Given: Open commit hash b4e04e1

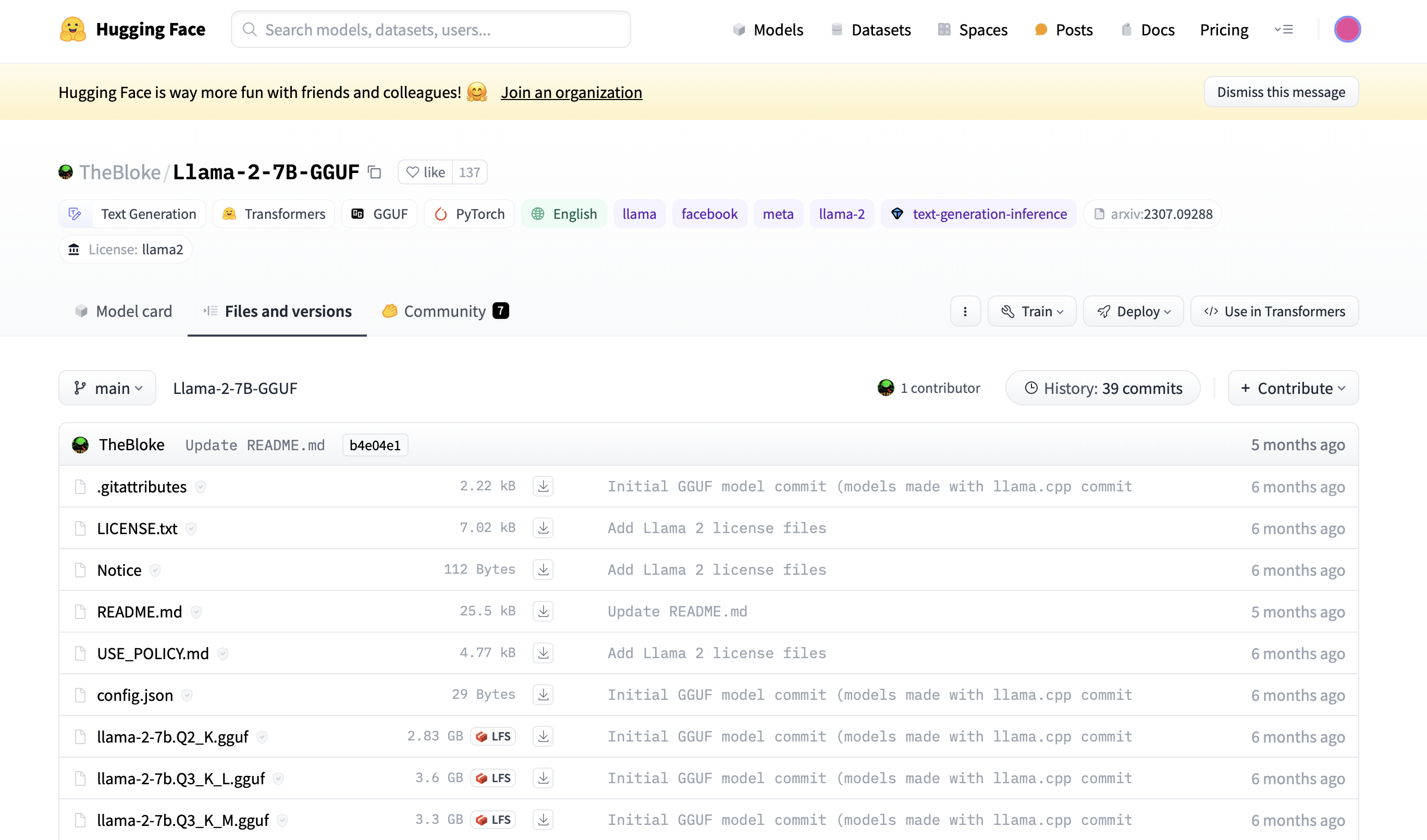Looking at the screenshot, I should click(375, 445).
